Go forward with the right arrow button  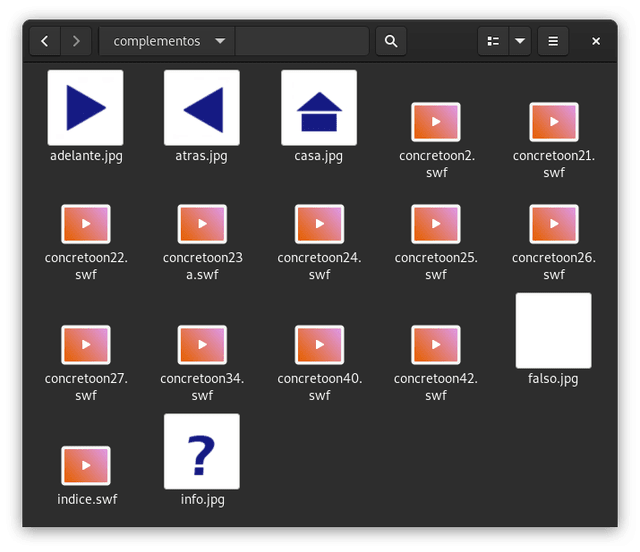pyautogui.click(x=76, y=41)
